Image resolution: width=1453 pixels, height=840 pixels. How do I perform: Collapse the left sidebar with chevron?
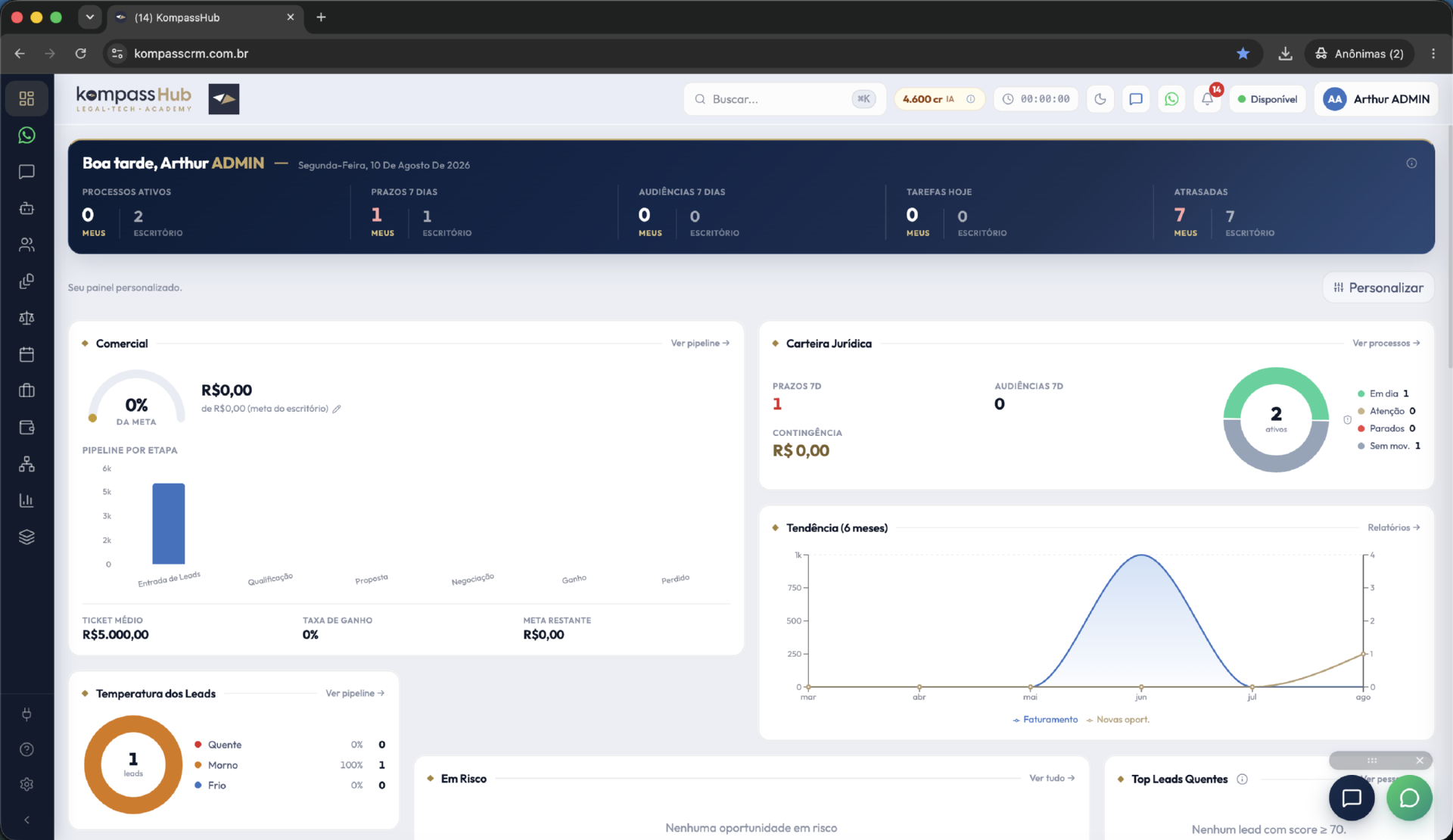point(26,820)
